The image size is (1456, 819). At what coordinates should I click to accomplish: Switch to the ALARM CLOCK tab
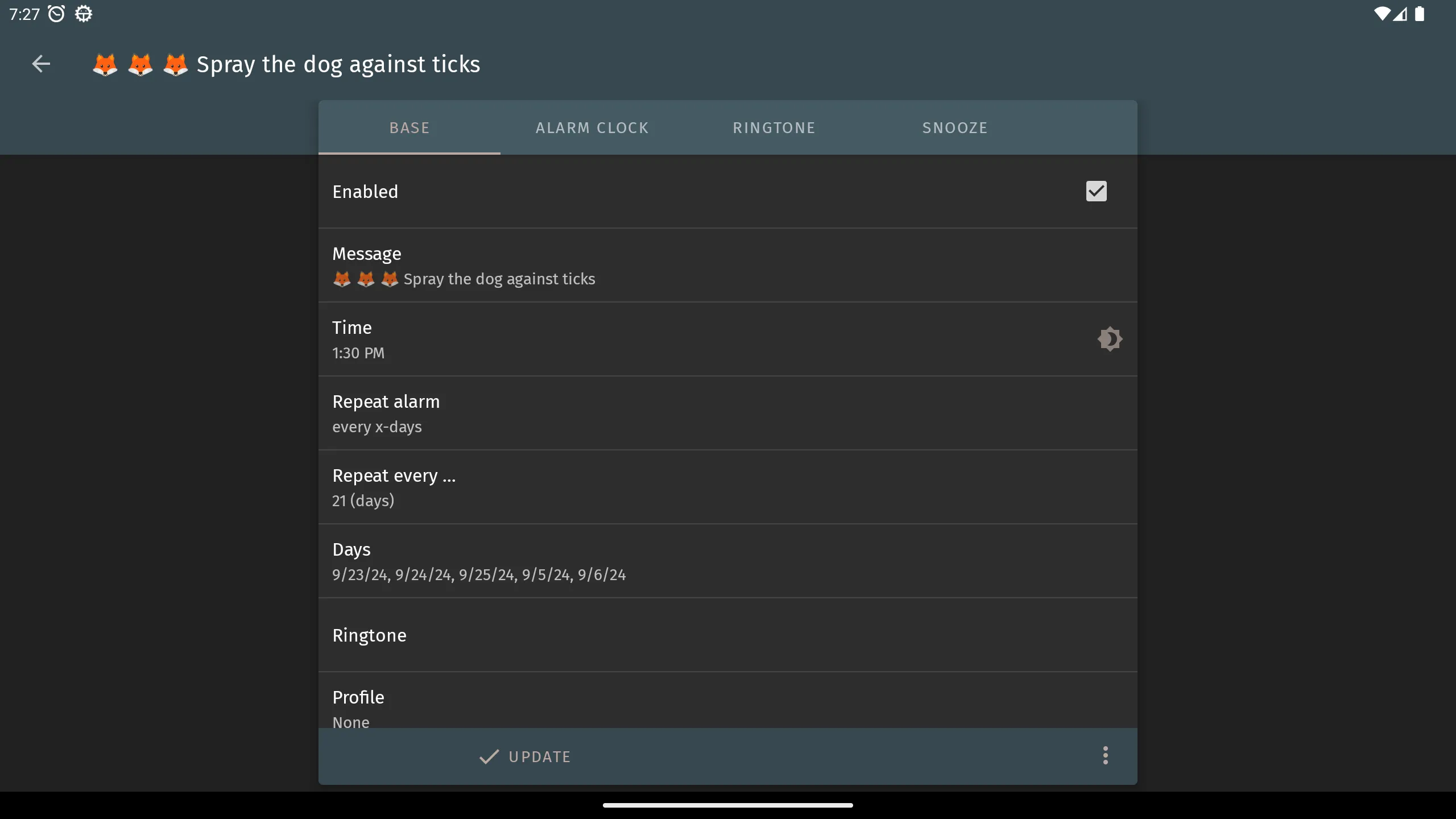point(591,127)
